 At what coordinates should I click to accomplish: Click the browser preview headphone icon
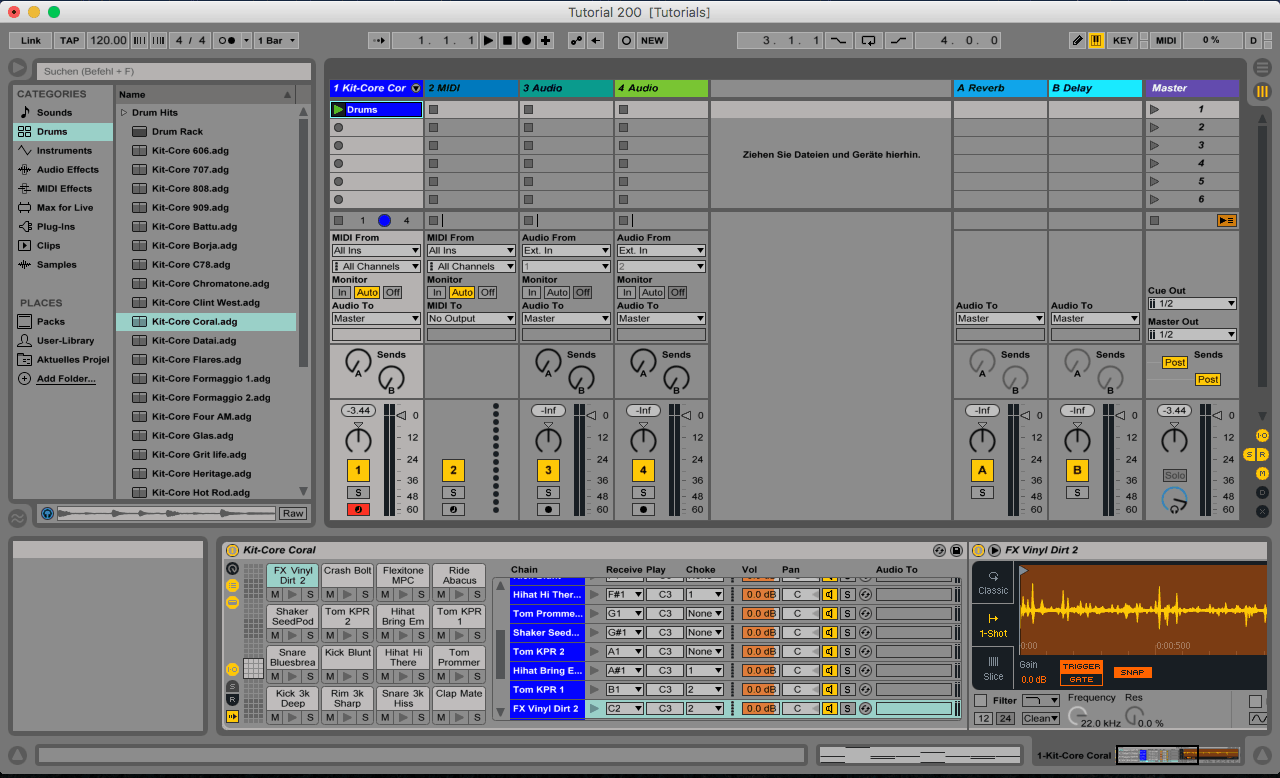pyautogui.click(x=47, y=513)
